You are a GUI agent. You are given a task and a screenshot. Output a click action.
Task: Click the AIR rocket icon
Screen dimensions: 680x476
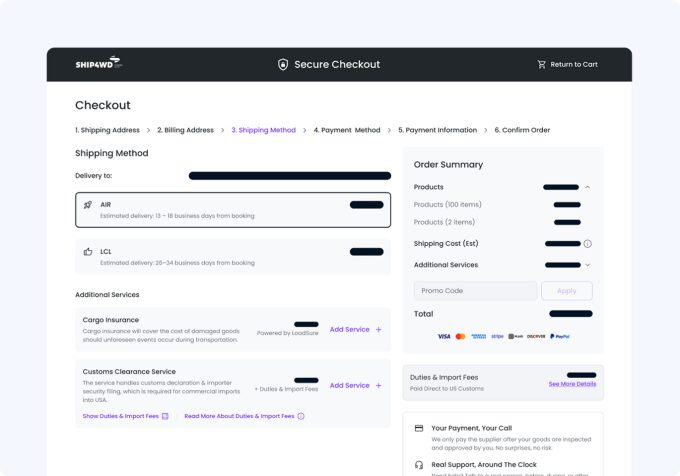[x=88, y=205]
